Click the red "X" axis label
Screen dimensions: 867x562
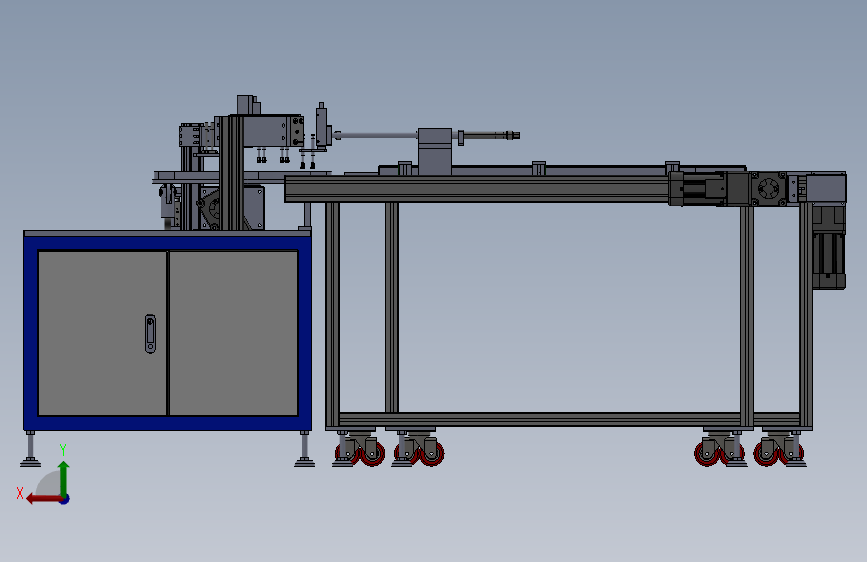pyautogui.click(x=20, y=493)
